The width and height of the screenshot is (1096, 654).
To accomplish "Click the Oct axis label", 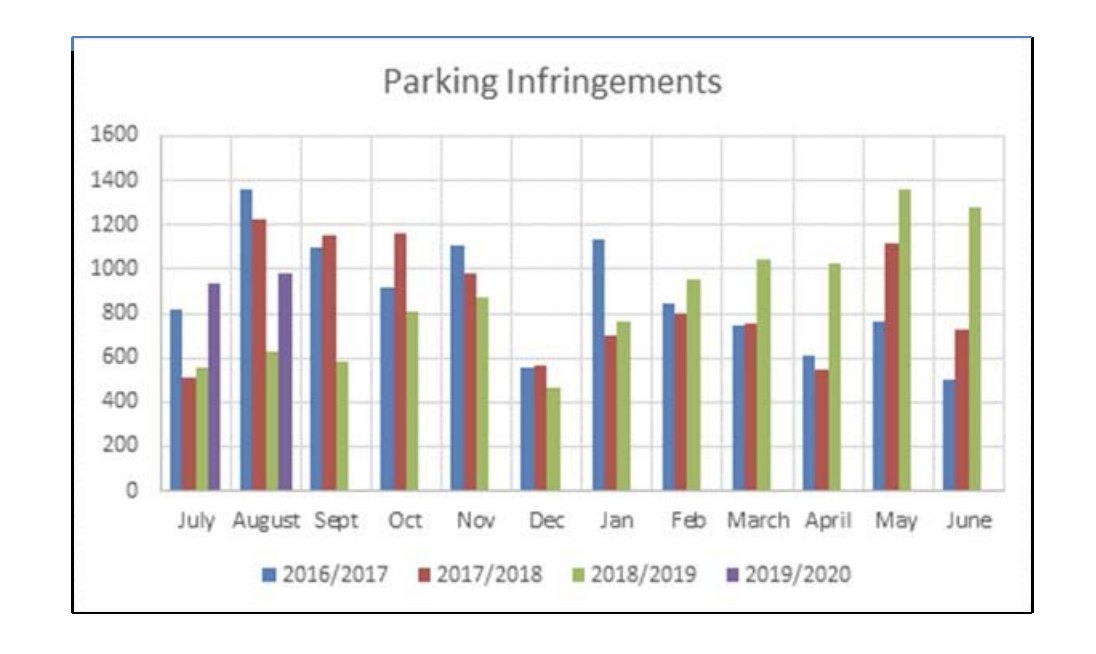I will coord(405,521).
